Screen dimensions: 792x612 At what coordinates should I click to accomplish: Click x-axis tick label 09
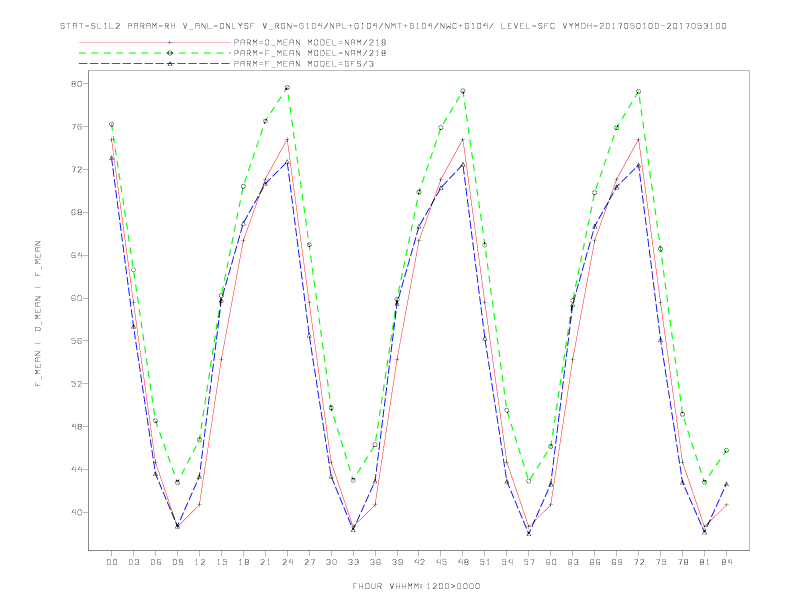pyautogui.click(x=178, y=562)
